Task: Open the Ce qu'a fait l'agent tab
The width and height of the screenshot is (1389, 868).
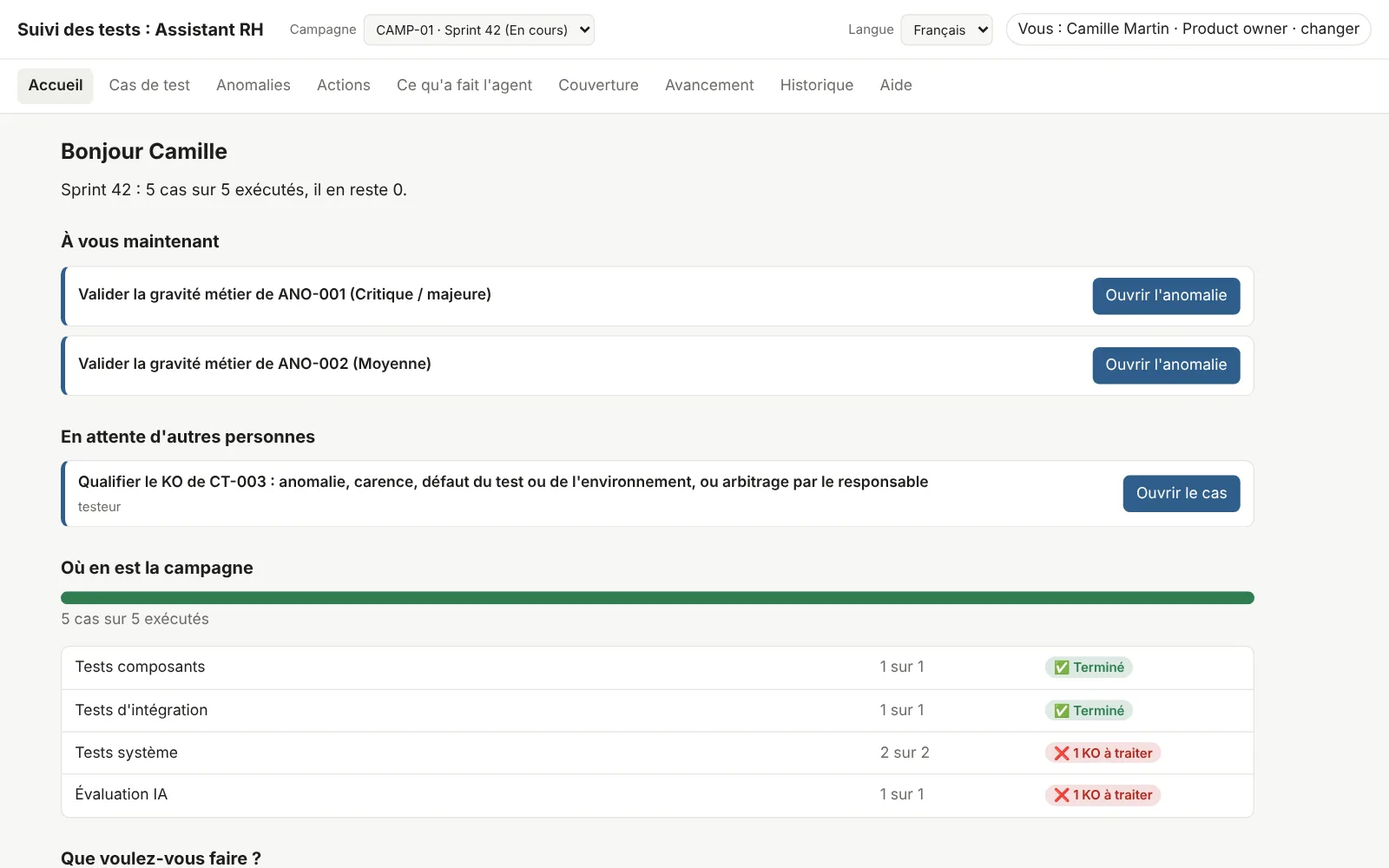Action: pyautogui.click(x=464, y=85)
